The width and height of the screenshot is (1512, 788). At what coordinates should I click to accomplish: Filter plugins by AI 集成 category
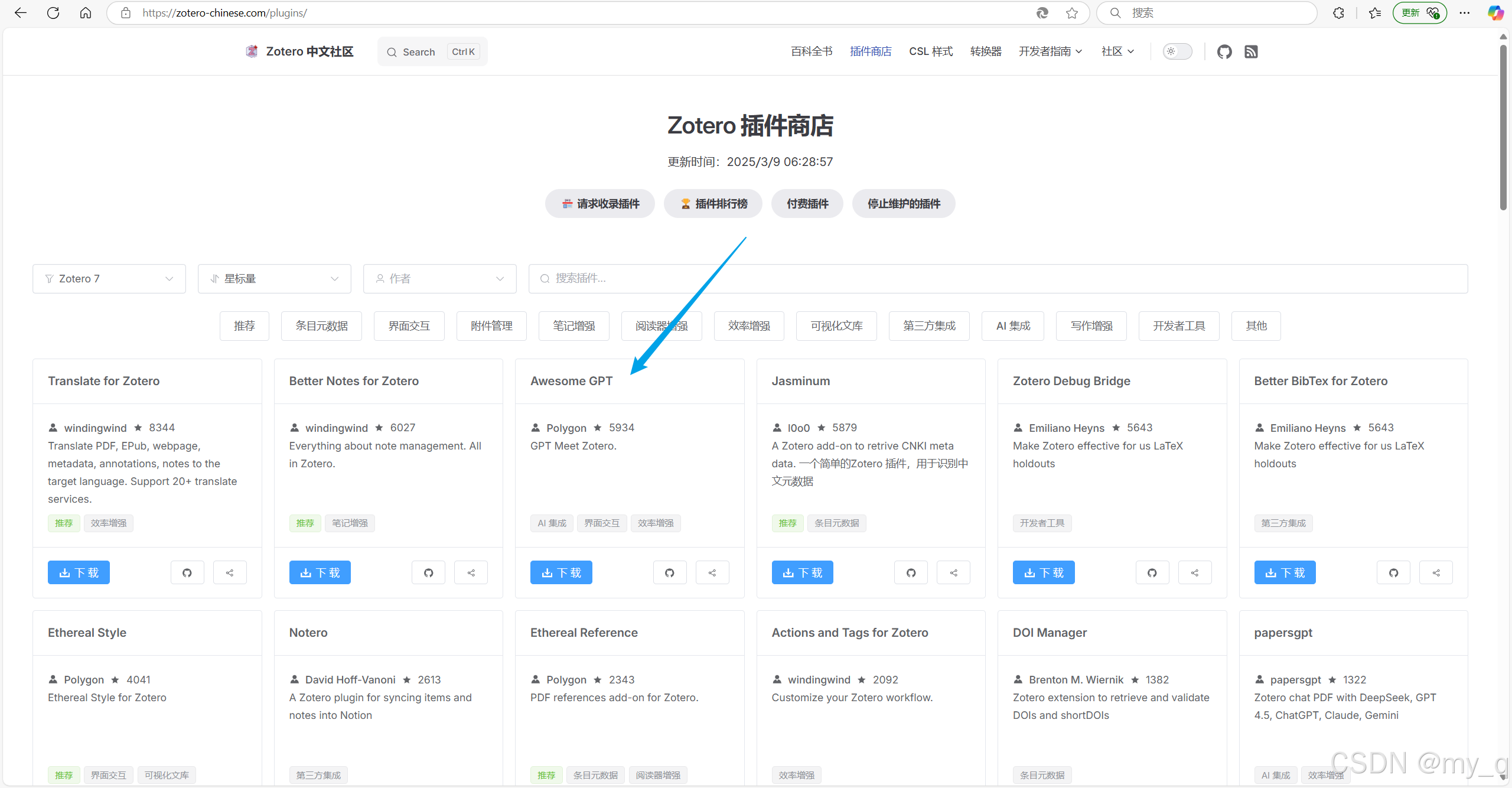[1013, 326]
